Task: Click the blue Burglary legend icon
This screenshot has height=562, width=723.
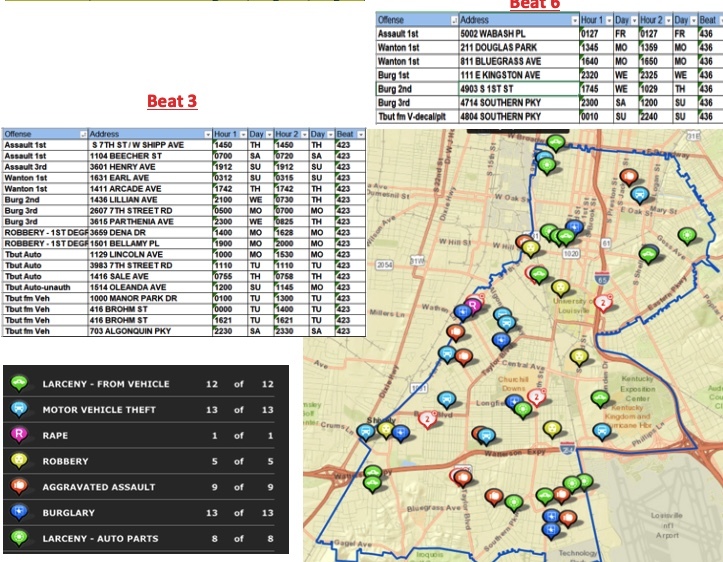Action: [17, 513]
